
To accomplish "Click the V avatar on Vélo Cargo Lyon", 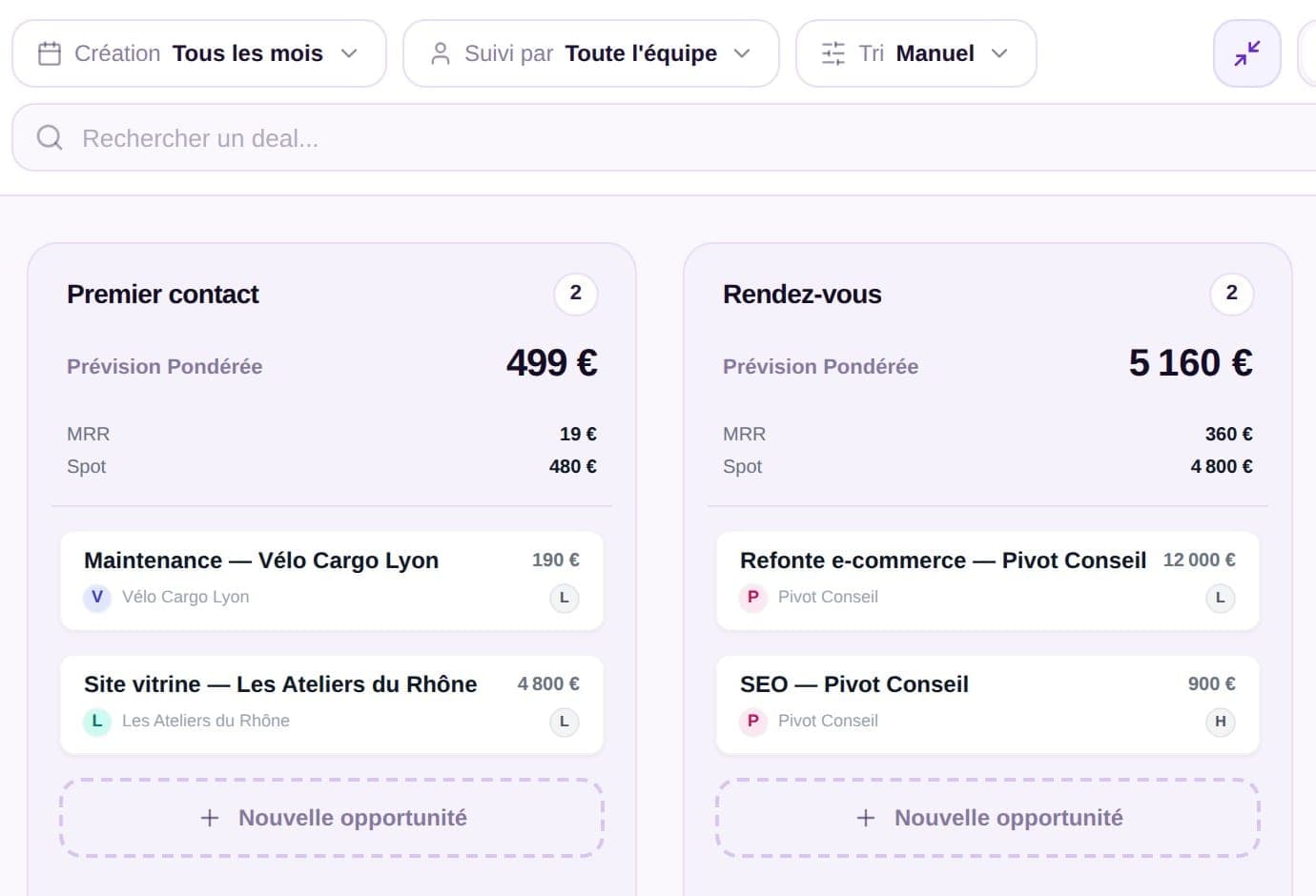I will point(97,597).
